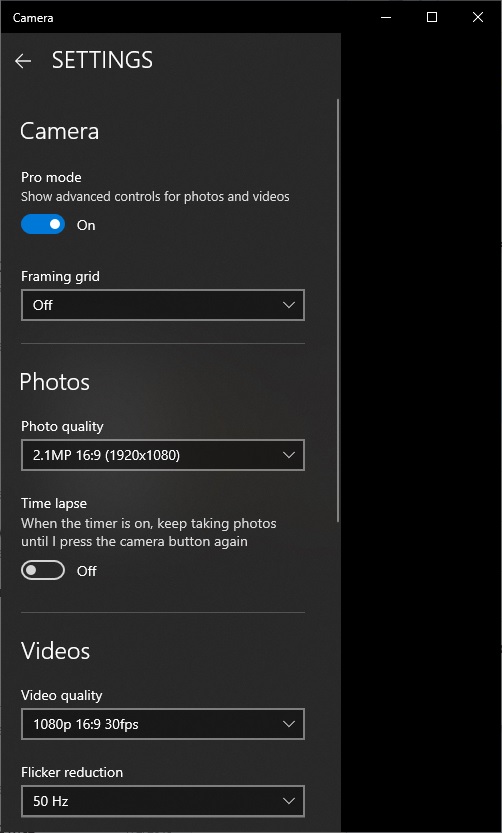This screenshot has height=833, width=502.
Task: Click the 'Off' label beside Time lapse
Action: point(87,571)
